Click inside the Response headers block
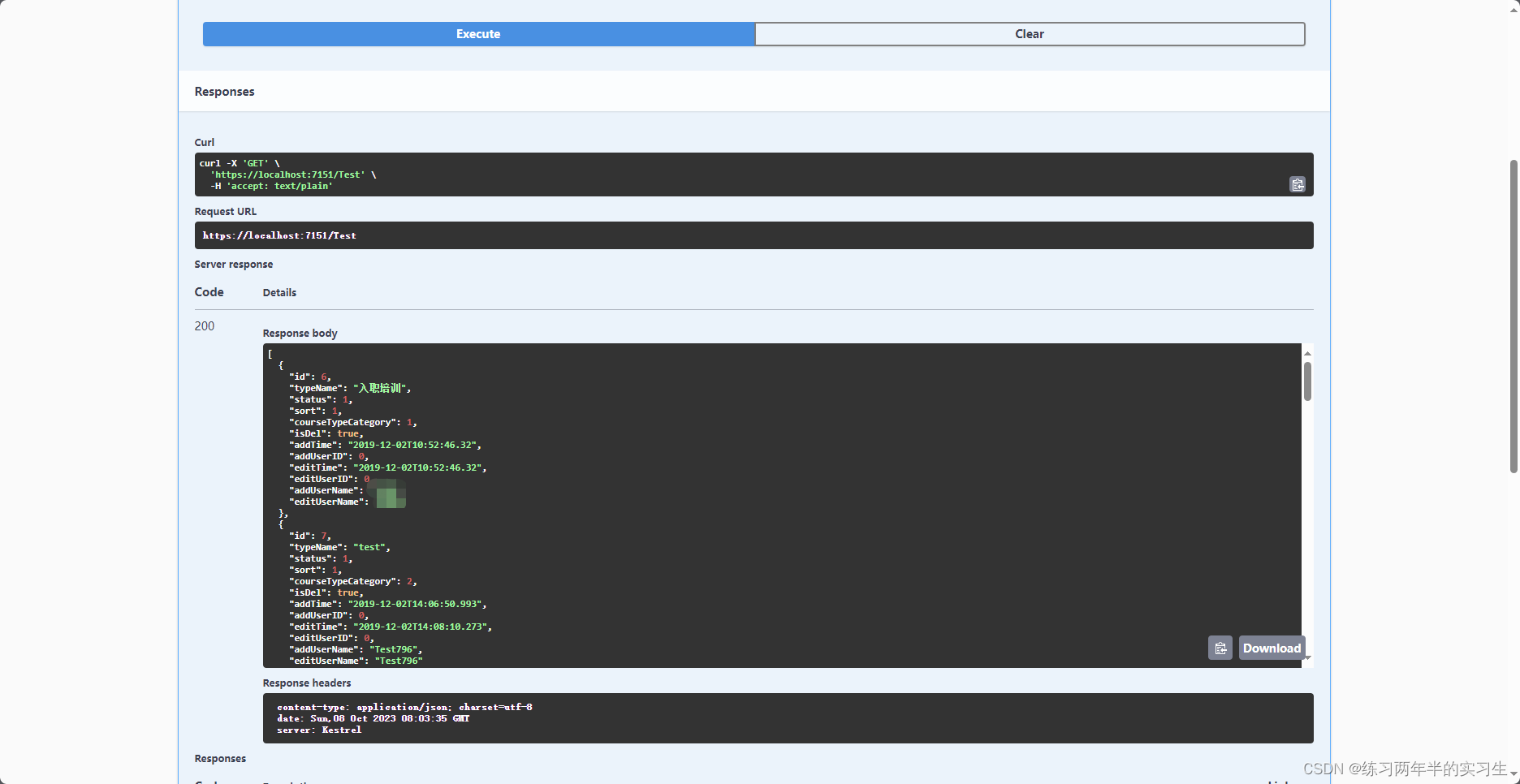 tap(568, 718)
